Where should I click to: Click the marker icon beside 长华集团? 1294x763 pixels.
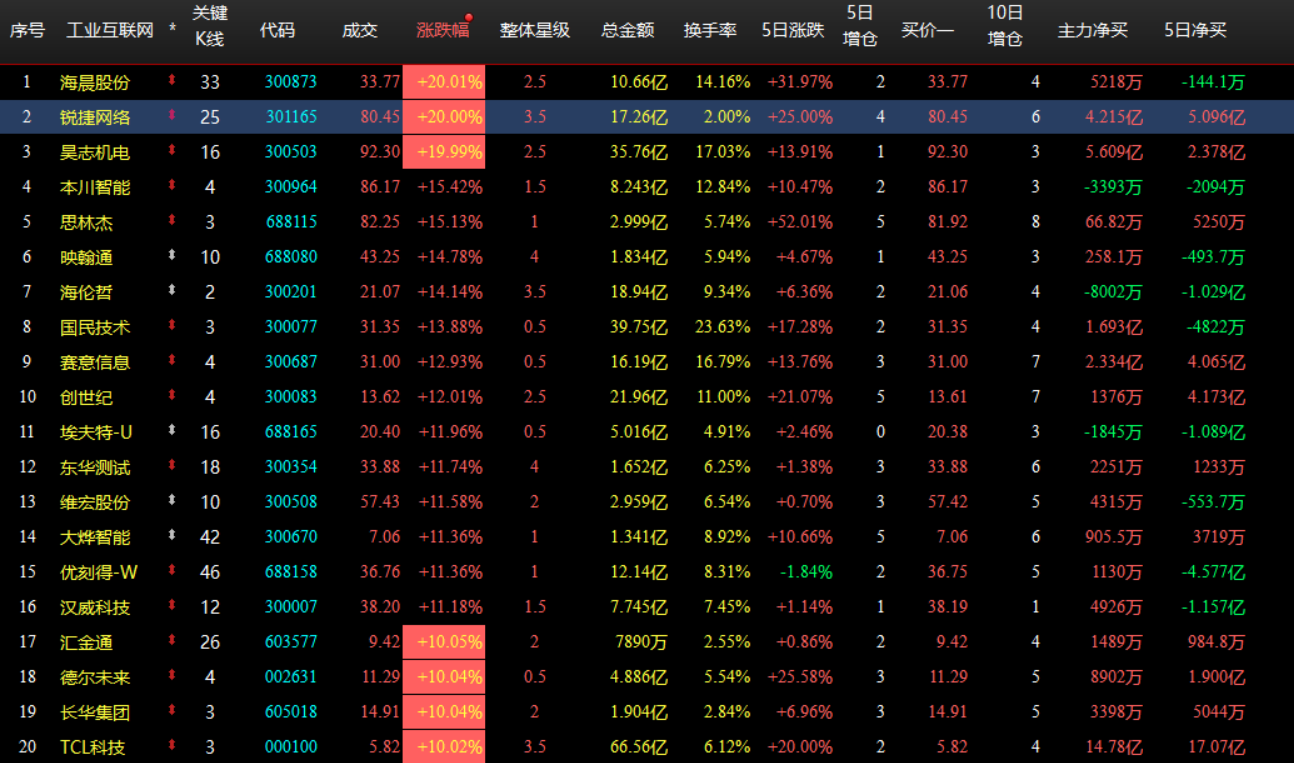pos(172,711)
